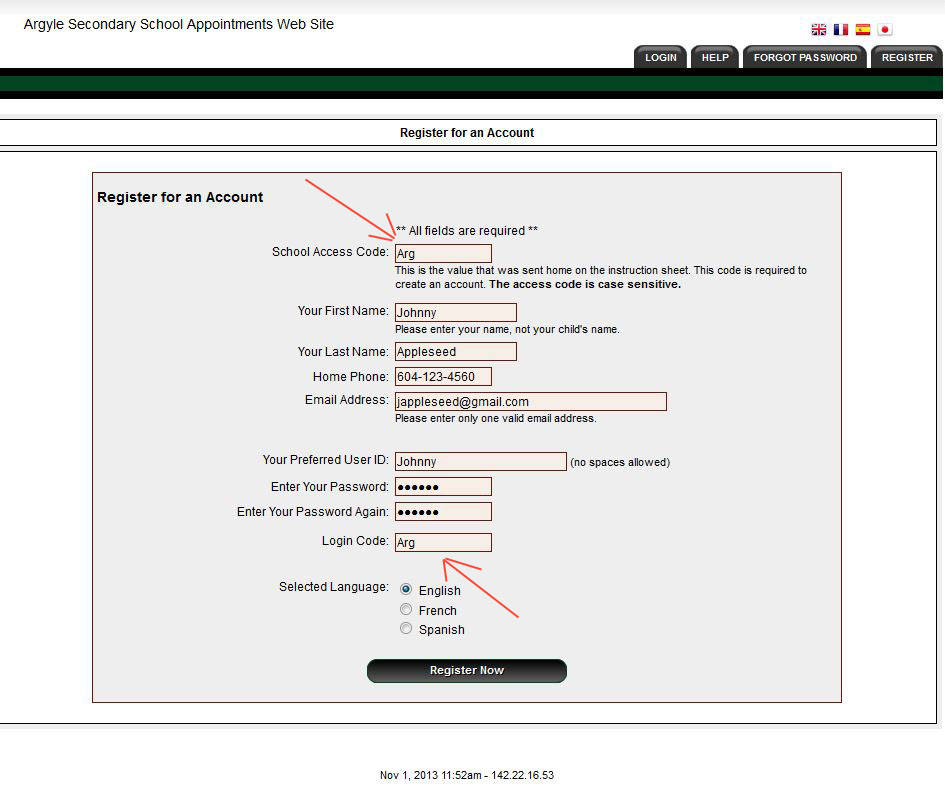This screenshot has height=800, width=945.
Task: Select the Home Phone input box
Action: 443,377
